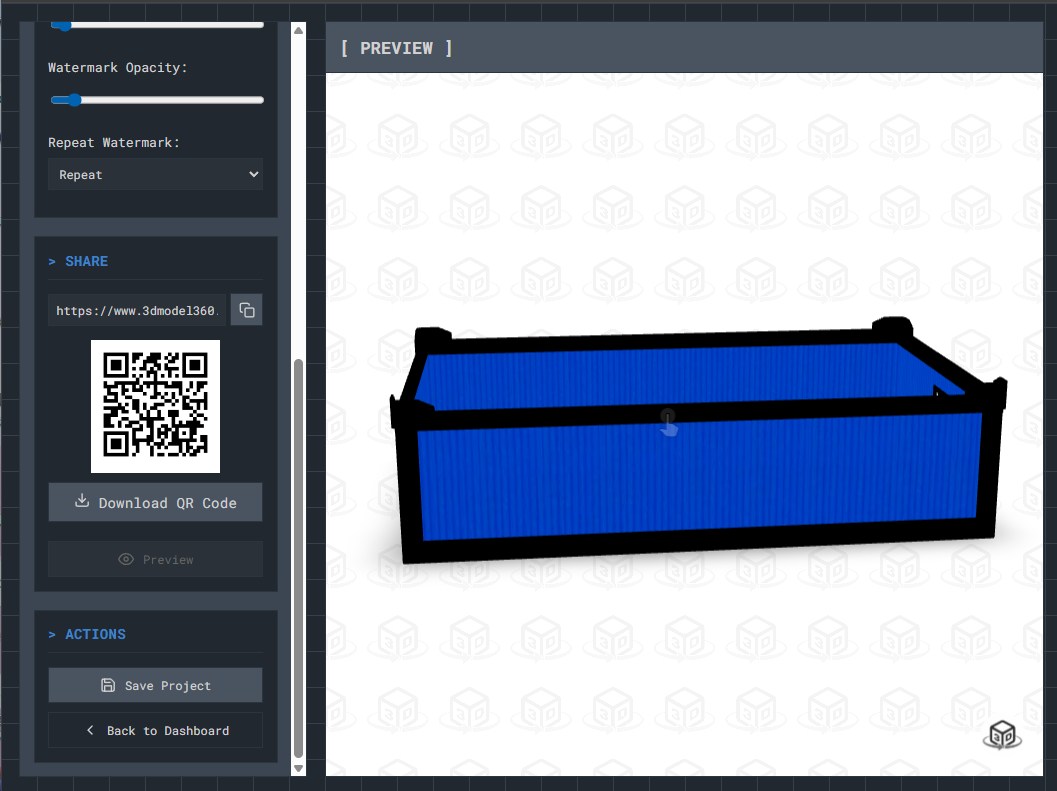Click the floppy disk icon on Save Project

[106, 685]
